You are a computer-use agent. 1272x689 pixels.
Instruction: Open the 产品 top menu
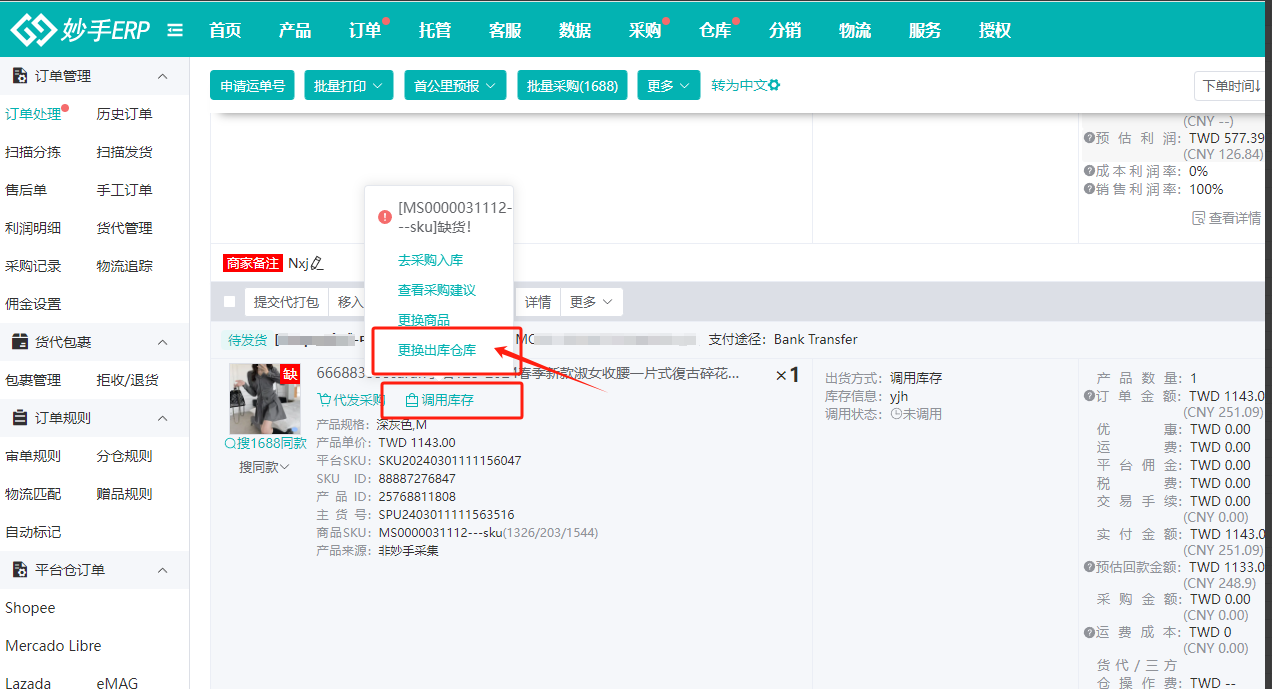coord(295,30)
